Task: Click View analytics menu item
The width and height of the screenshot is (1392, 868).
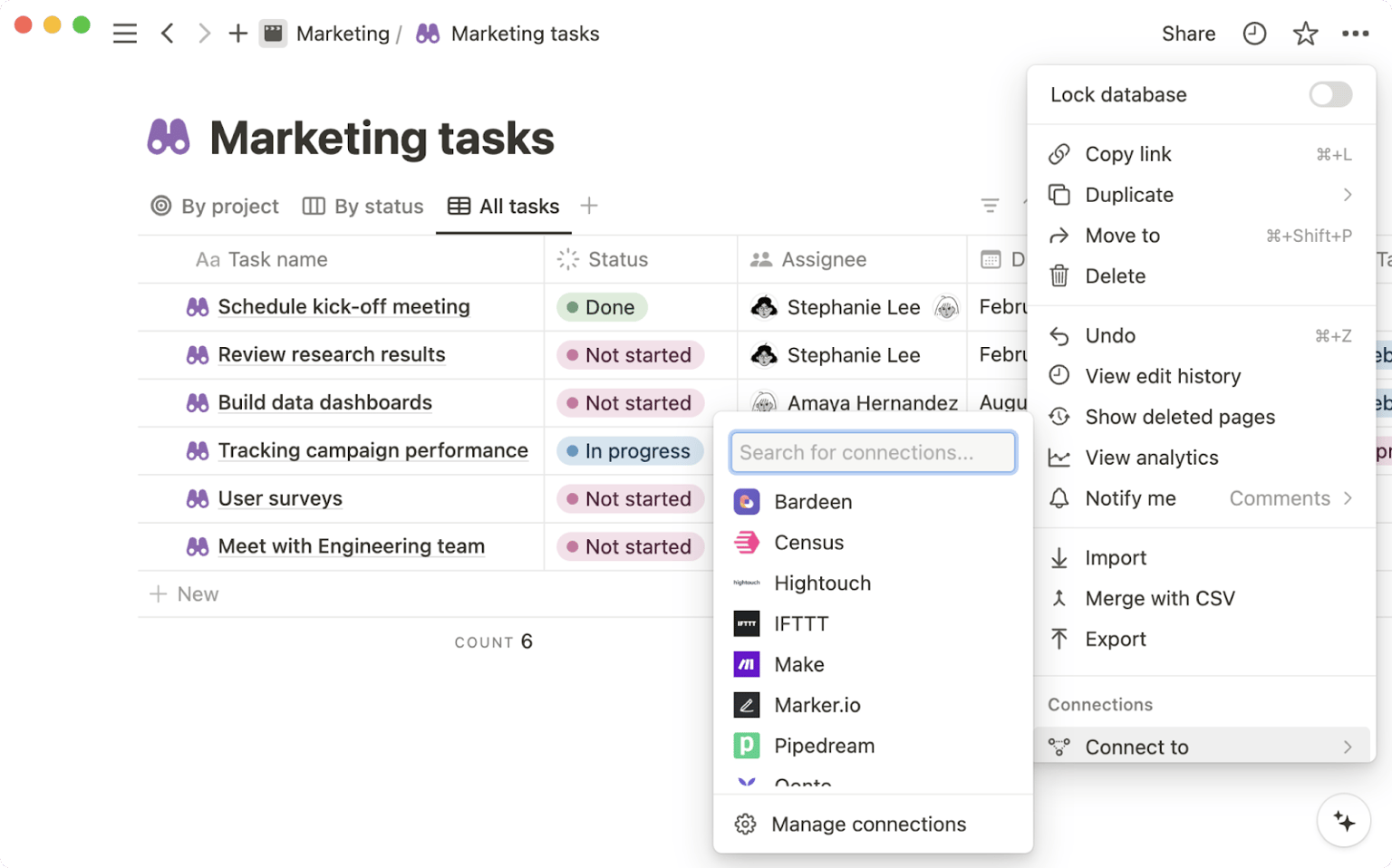Action: 1151,458
